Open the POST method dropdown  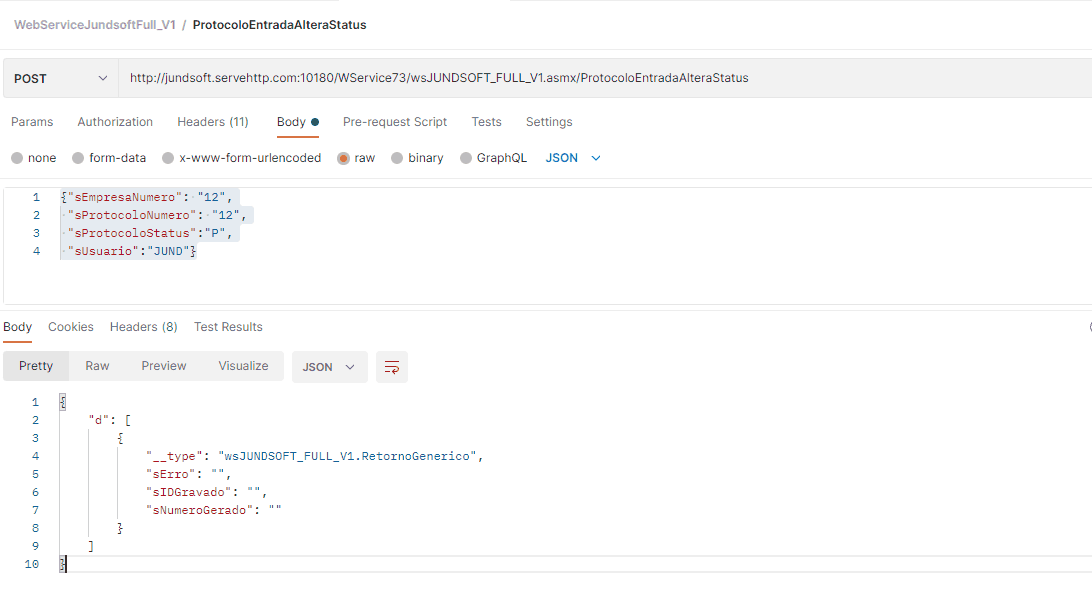(60, 78)
